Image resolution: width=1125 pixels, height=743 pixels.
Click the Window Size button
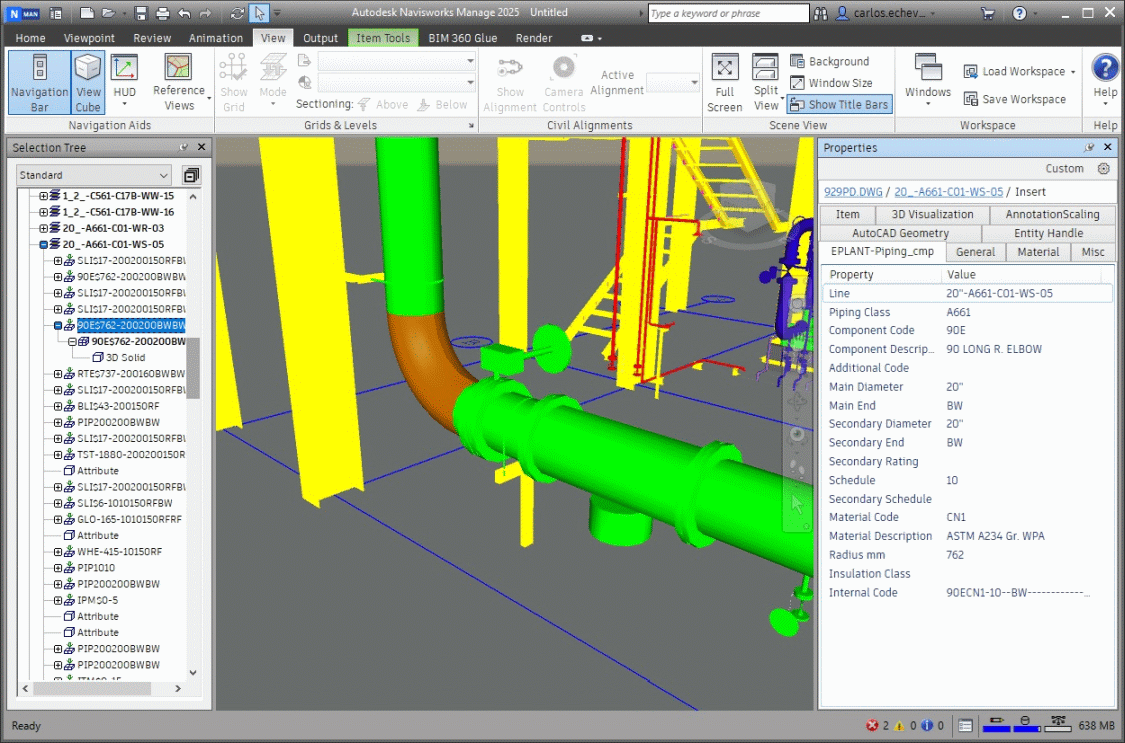[832, 83]
